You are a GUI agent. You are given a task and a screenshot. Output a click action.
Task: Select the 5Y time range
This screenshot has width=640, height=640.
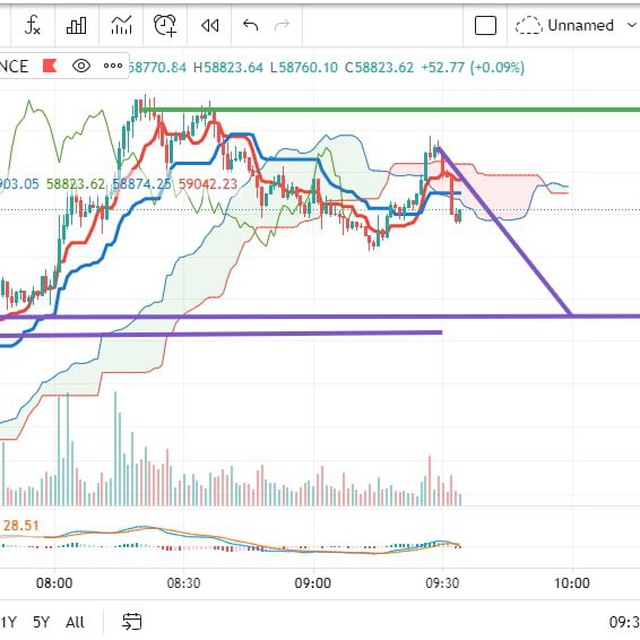(41, 622)
